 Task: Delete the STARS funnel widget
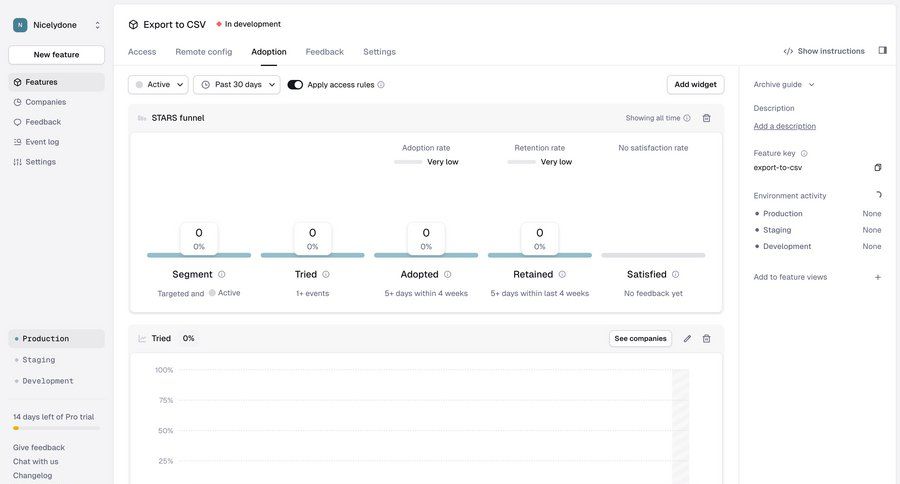(706, 118)
